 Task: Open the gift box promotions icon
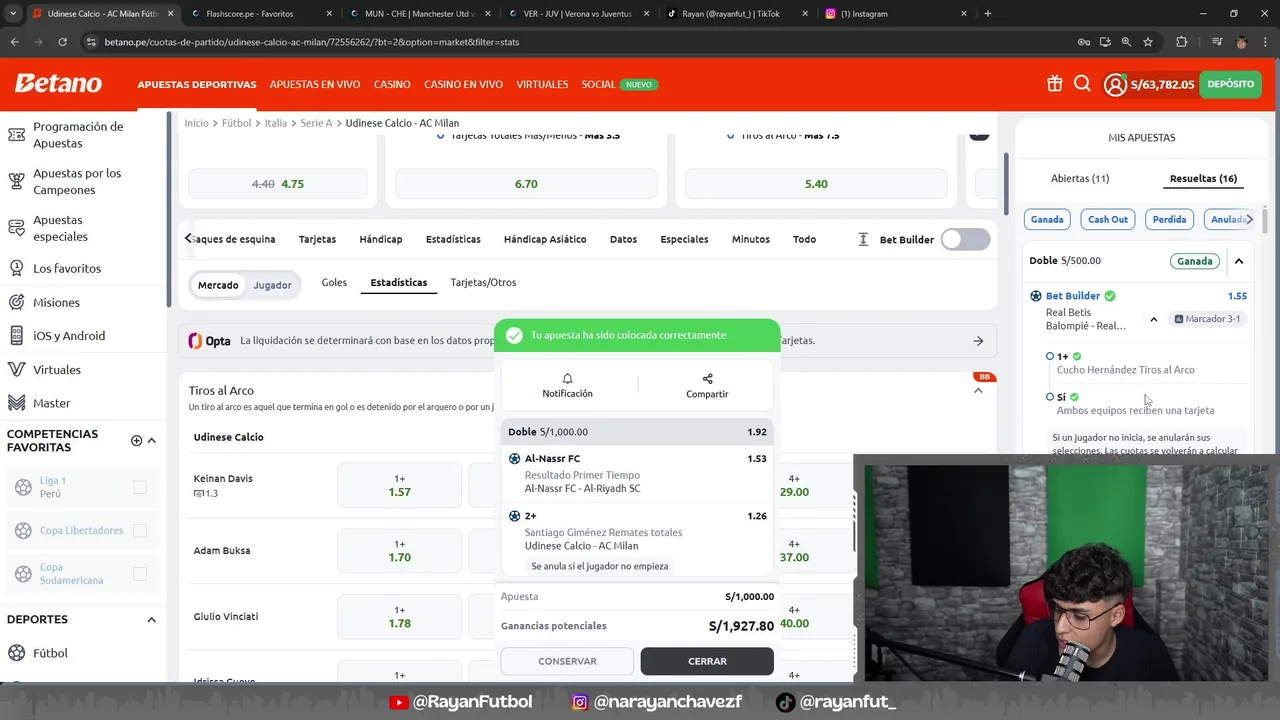(x=1054, y=84)
